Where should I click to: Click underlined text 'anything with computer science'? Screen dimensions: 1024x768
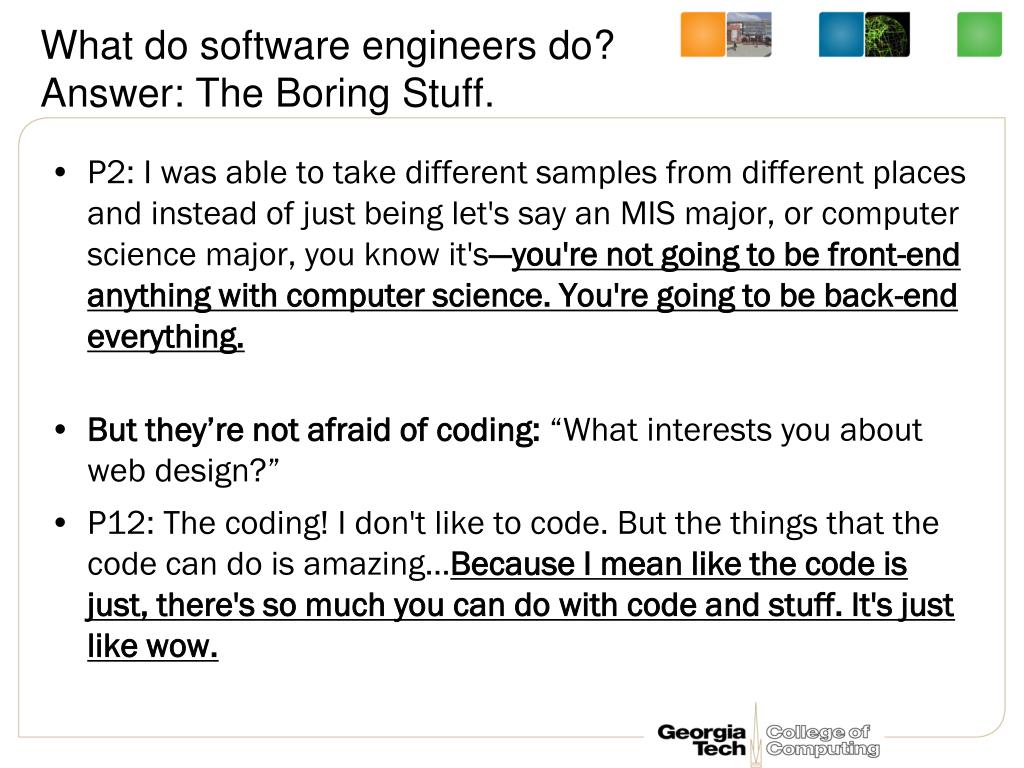315,296
